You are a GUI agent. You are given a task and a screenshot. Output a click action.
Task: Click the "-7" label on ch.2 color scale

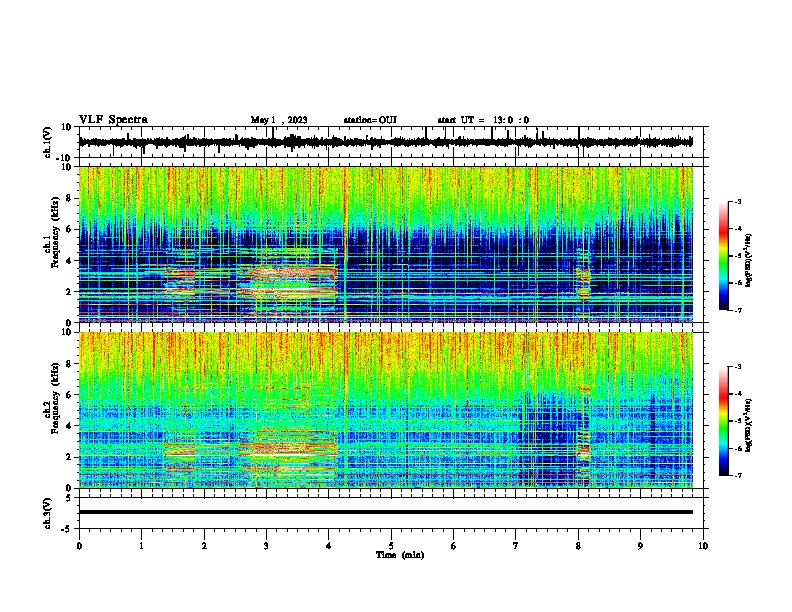click(x=737, y=475)
